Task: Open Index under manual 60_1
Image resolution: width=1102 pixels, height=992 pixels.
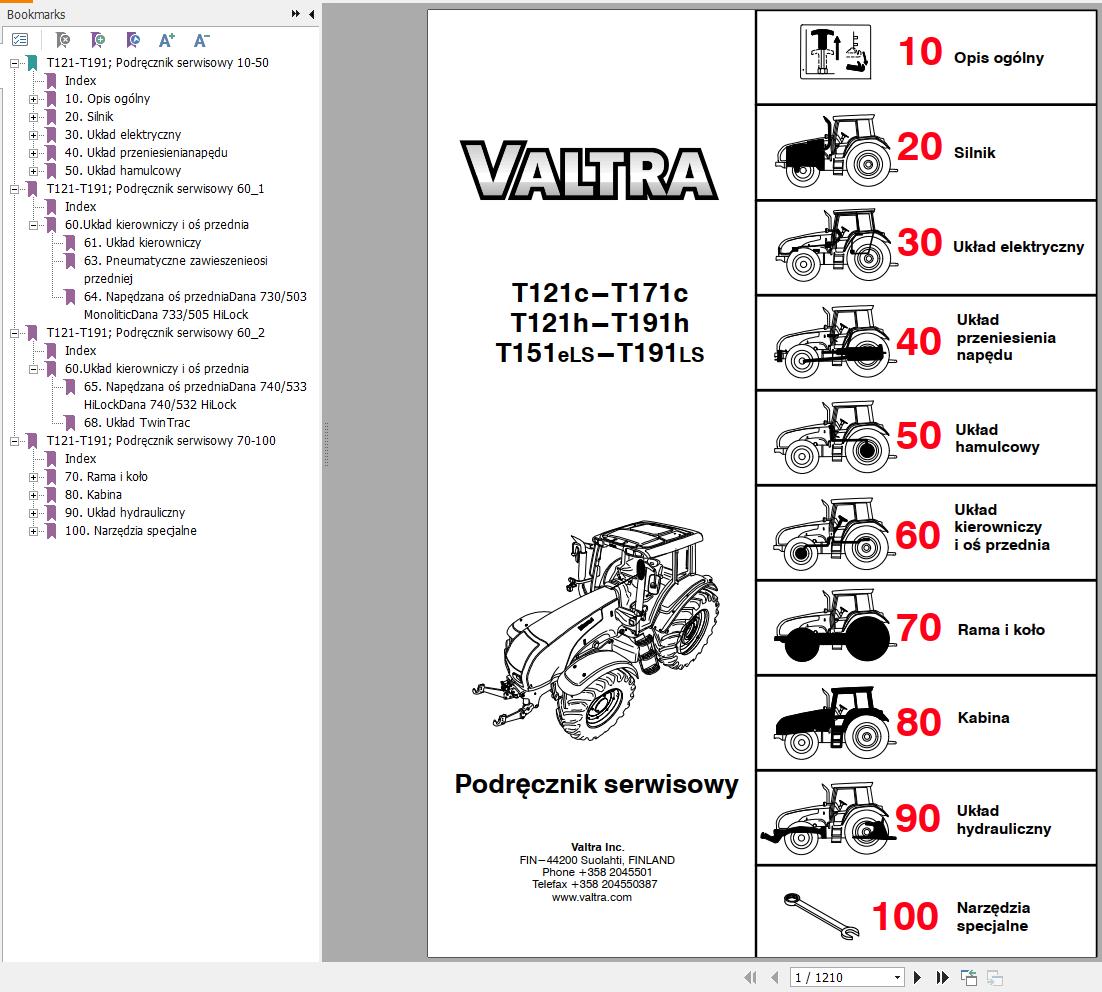Action: click(x=80, y=207)
